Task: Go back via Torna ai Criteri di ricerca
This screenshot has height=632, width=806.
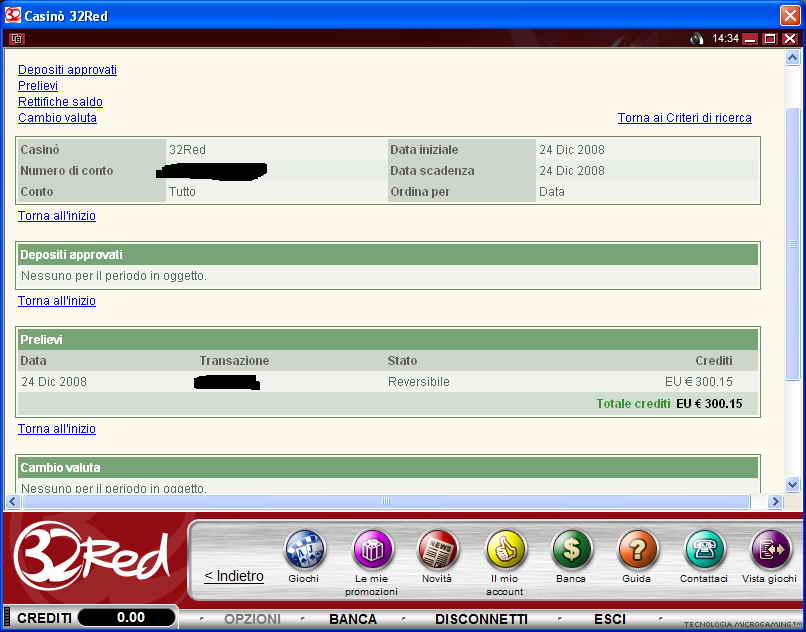Action: tap(685, 118)
